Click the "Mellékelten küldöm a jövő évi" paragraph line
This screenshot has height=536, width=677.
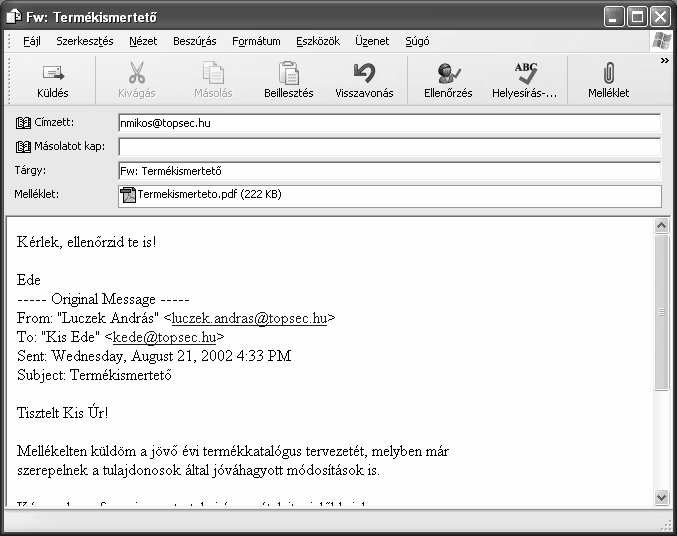click(233, 451)
